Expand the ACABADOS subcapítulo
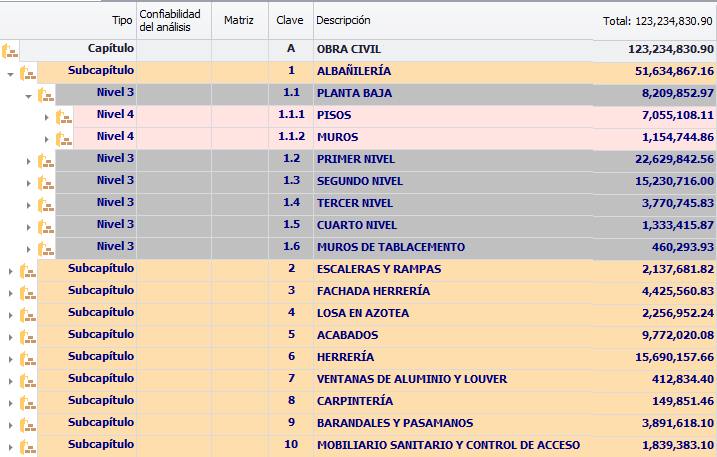717x457 pixels. 10,336
